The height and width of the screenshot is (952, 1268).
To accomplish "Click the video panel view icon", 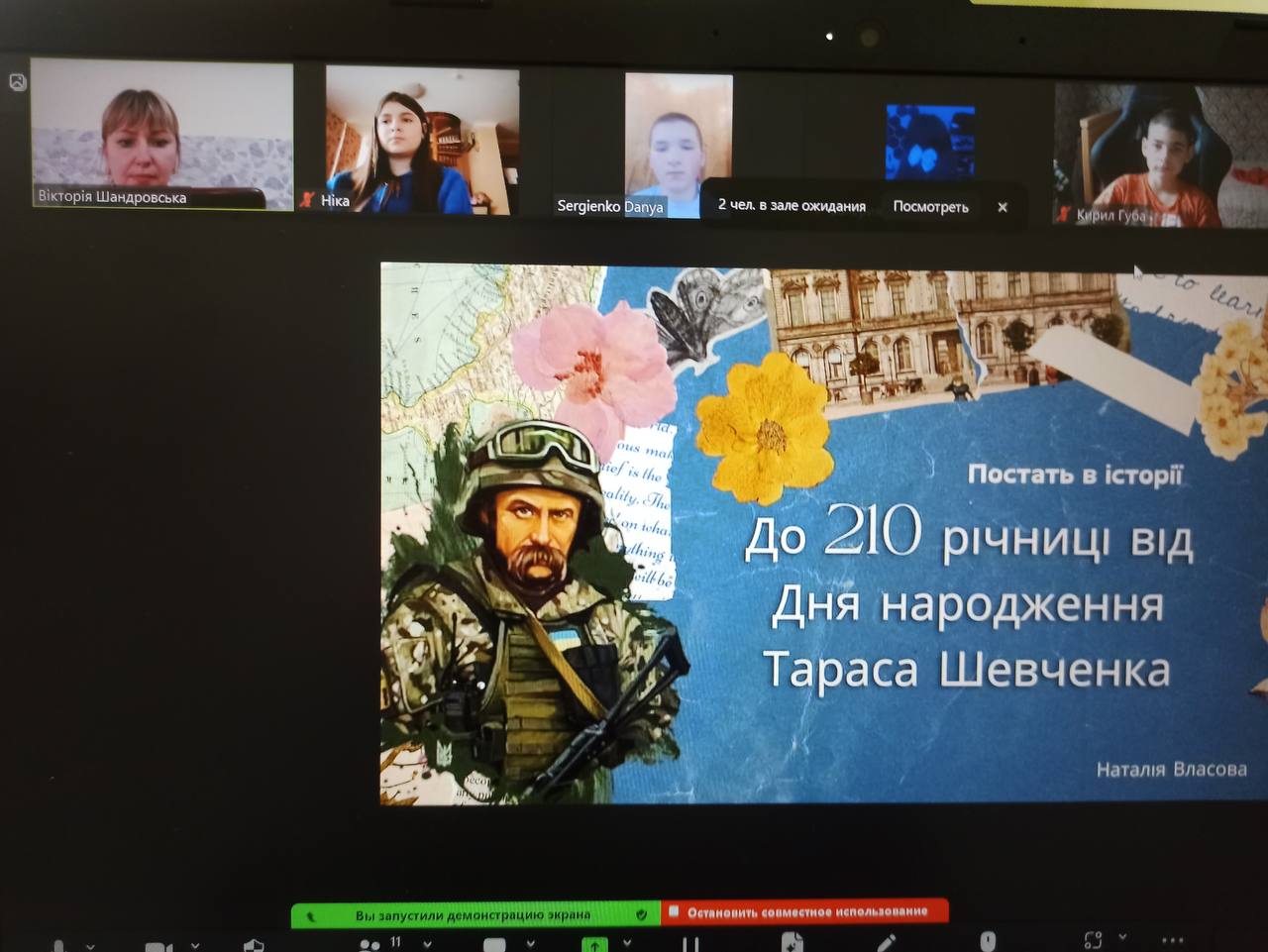I will click(18, 82).
